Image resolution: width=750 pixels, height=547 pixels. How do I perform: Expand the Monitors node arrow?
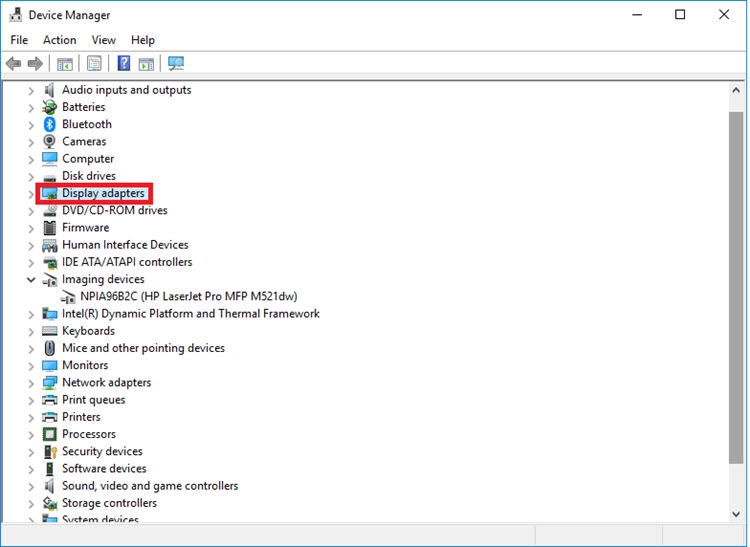(31, 366)
